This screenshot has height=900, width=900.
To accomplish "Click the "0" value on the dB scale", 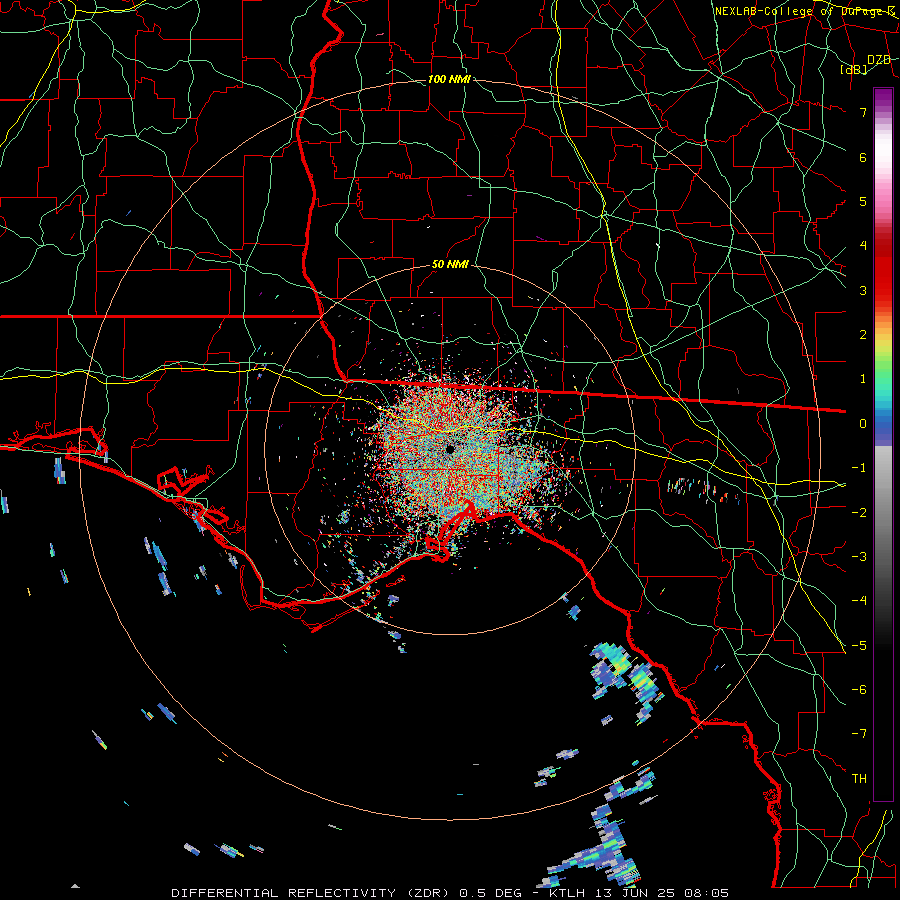I will point(863,424).
